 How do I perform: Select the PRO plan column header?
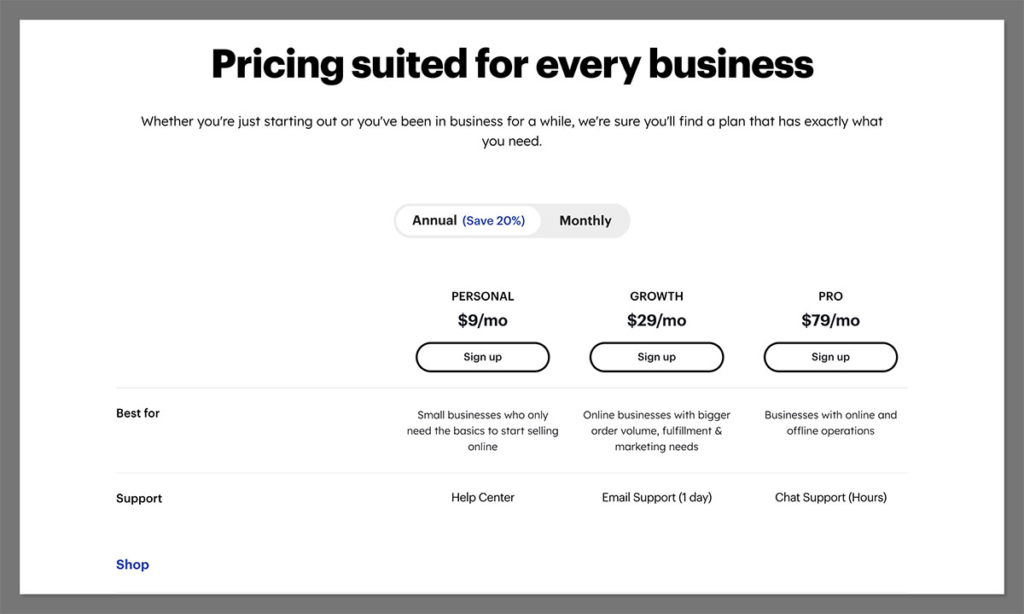point(830,296)
